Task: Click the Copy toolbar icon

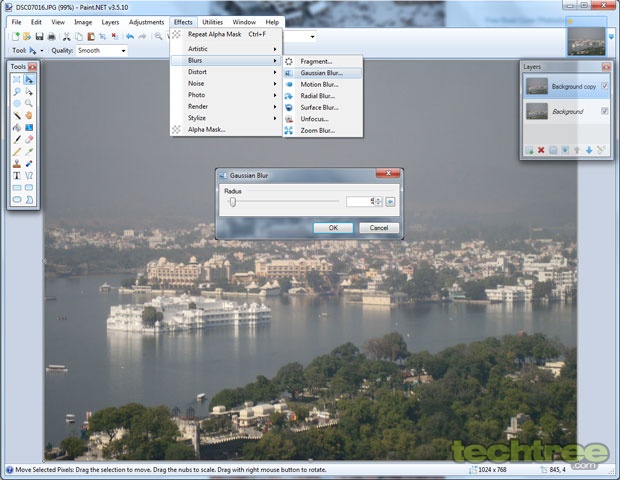Action: pyautogui.click(x=79, y=37)
